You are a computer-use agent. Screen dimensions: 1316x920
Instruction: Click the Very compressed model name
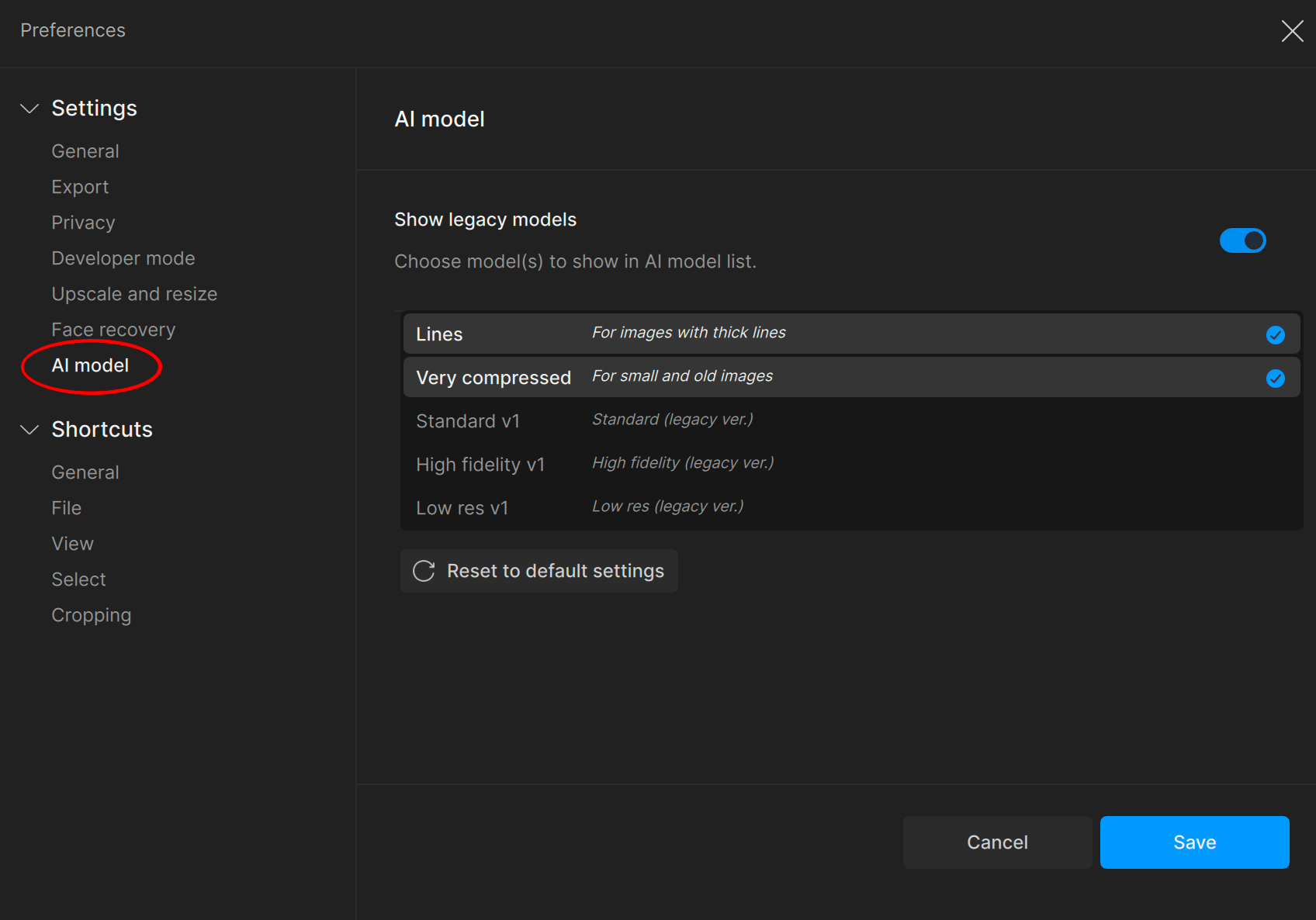tap(493, 378)
